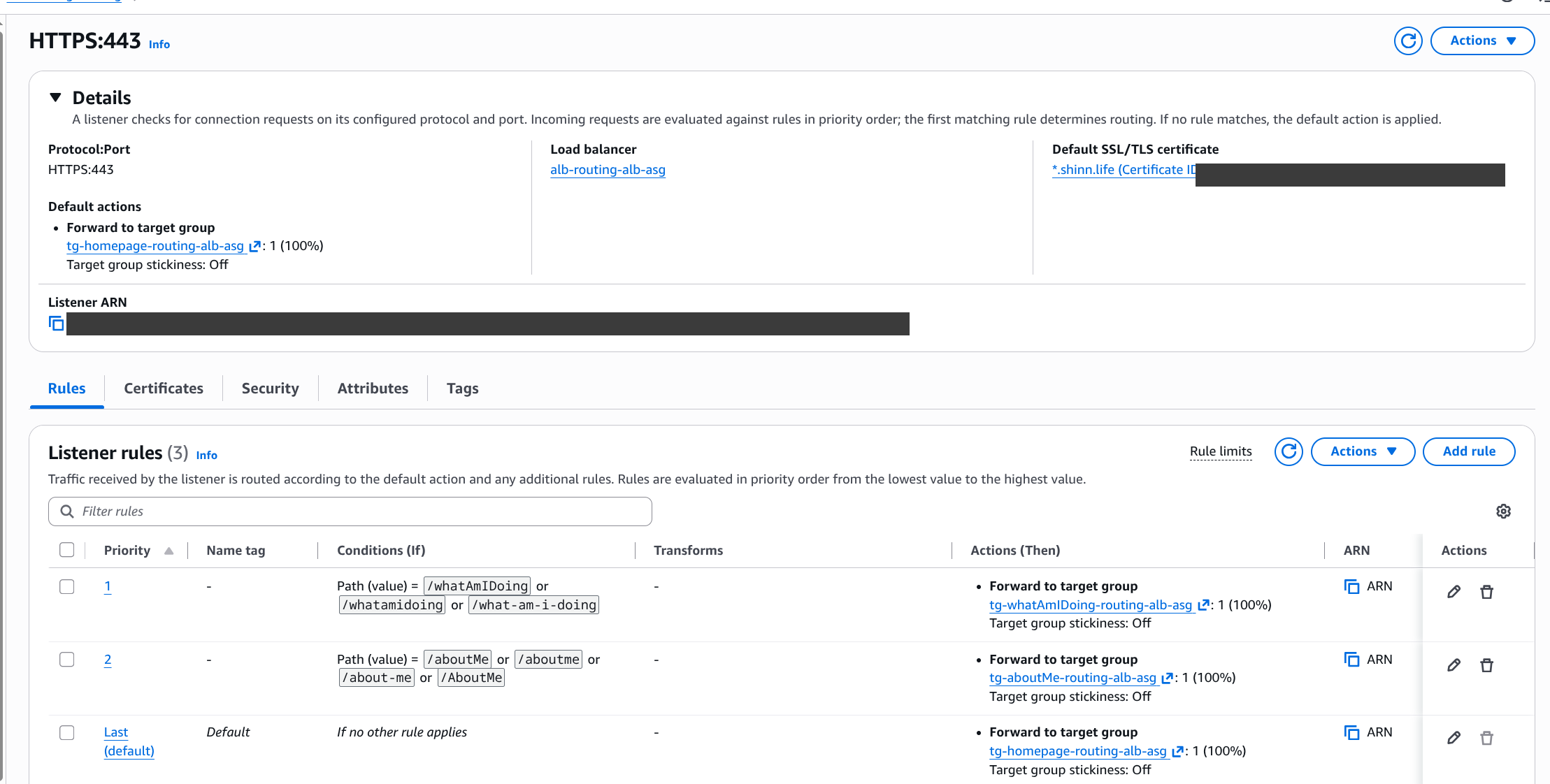Viewport: 1550px width, 784px height.
Task: Click the /whatAmIDoing path value
Action: coord(478,586)
